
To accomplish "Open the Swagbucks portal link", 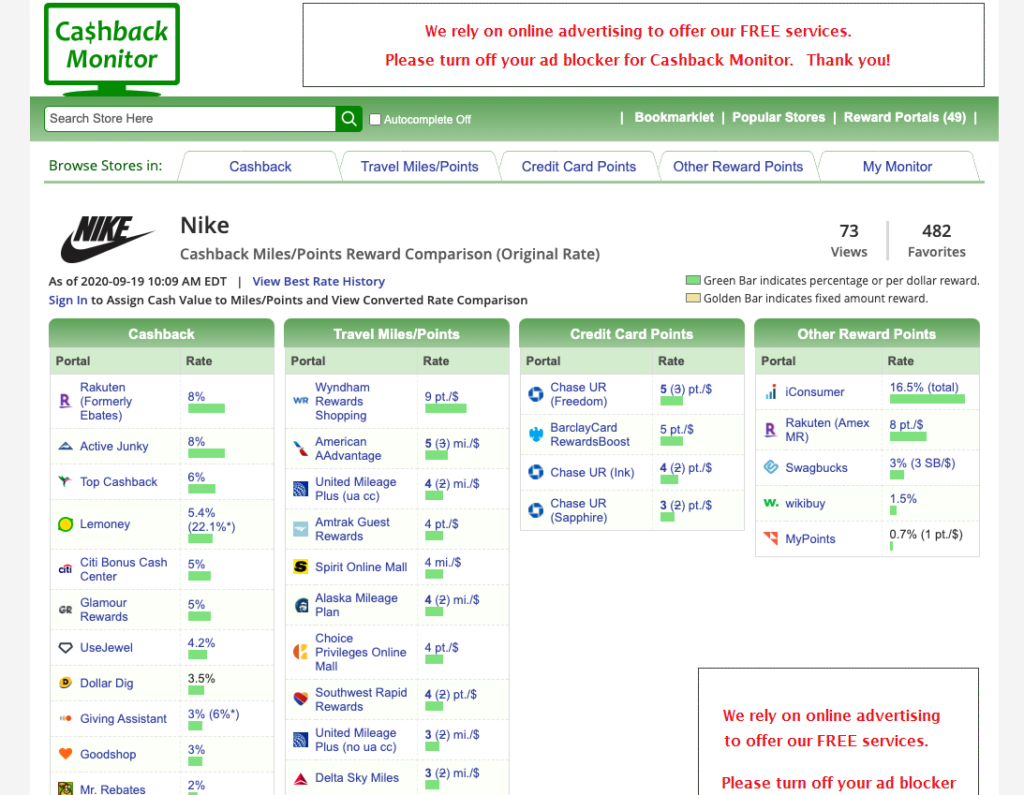I will [x=816, y=468].
